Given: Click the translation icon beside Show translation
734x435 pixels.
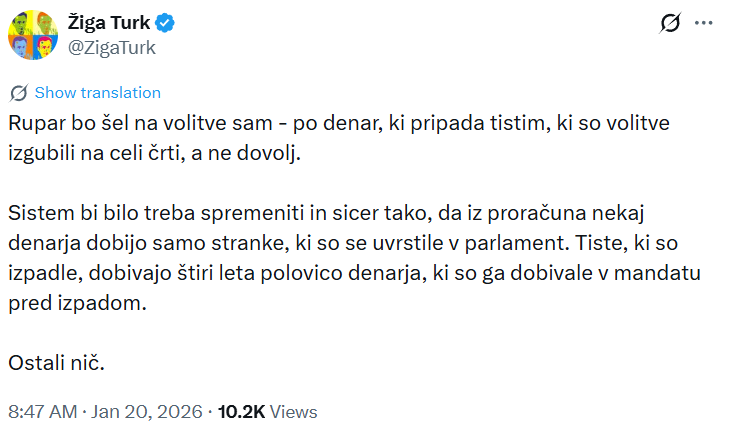Looking at the screenshot, I should (x=18, y=93).
